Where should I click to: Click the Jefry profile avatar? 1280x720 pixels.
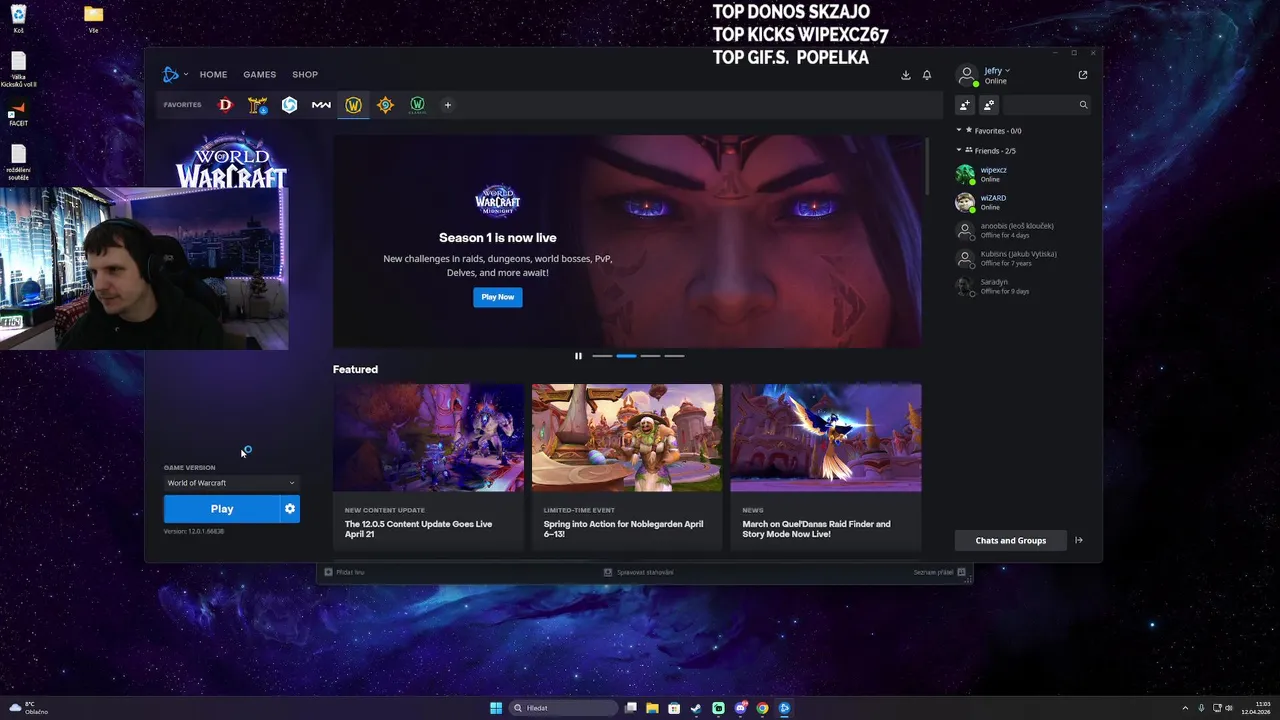(x=966, y=75)
